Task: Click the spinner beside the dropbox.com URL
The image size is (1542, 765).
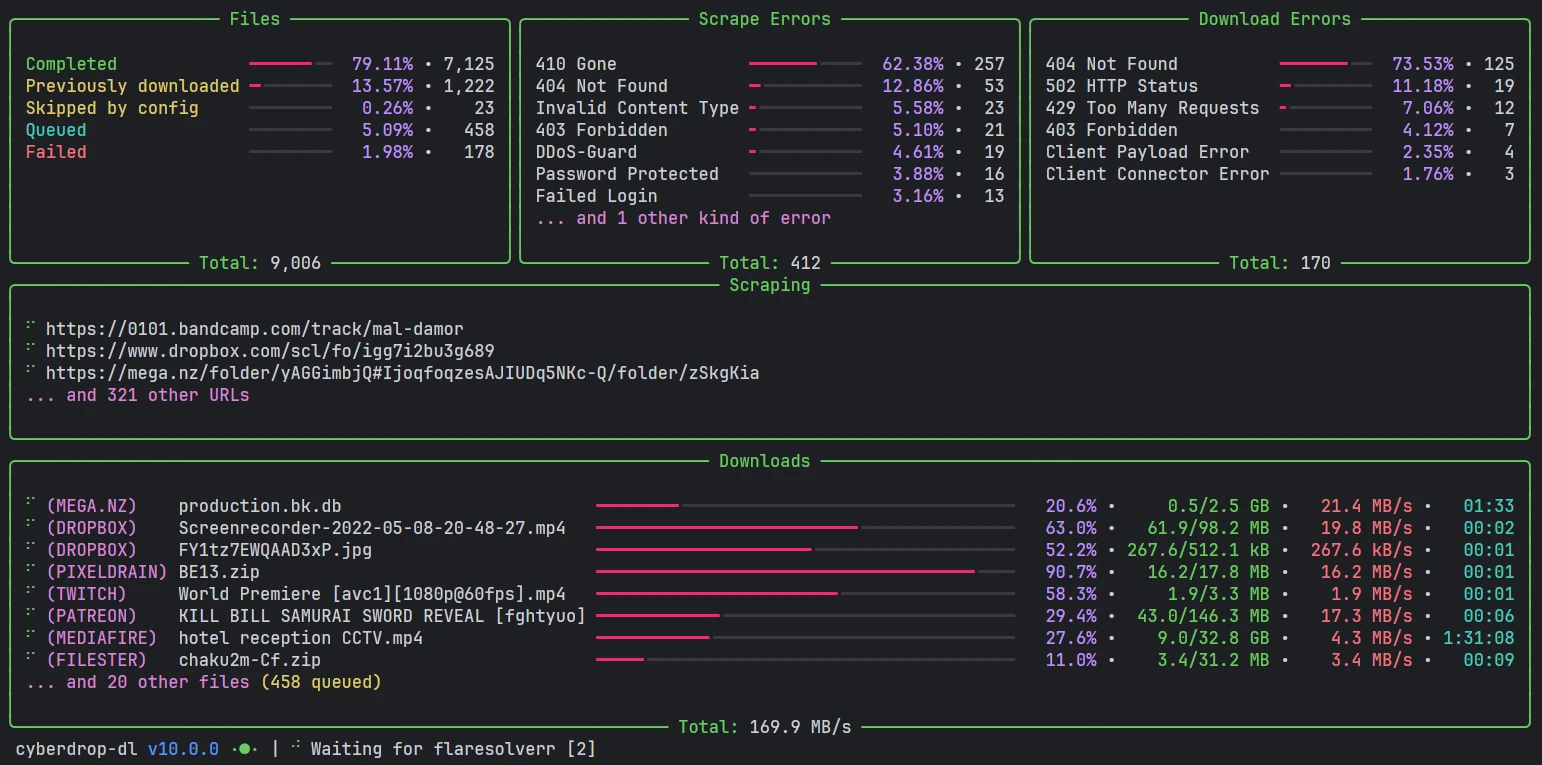Action: (x=31, y=349)
